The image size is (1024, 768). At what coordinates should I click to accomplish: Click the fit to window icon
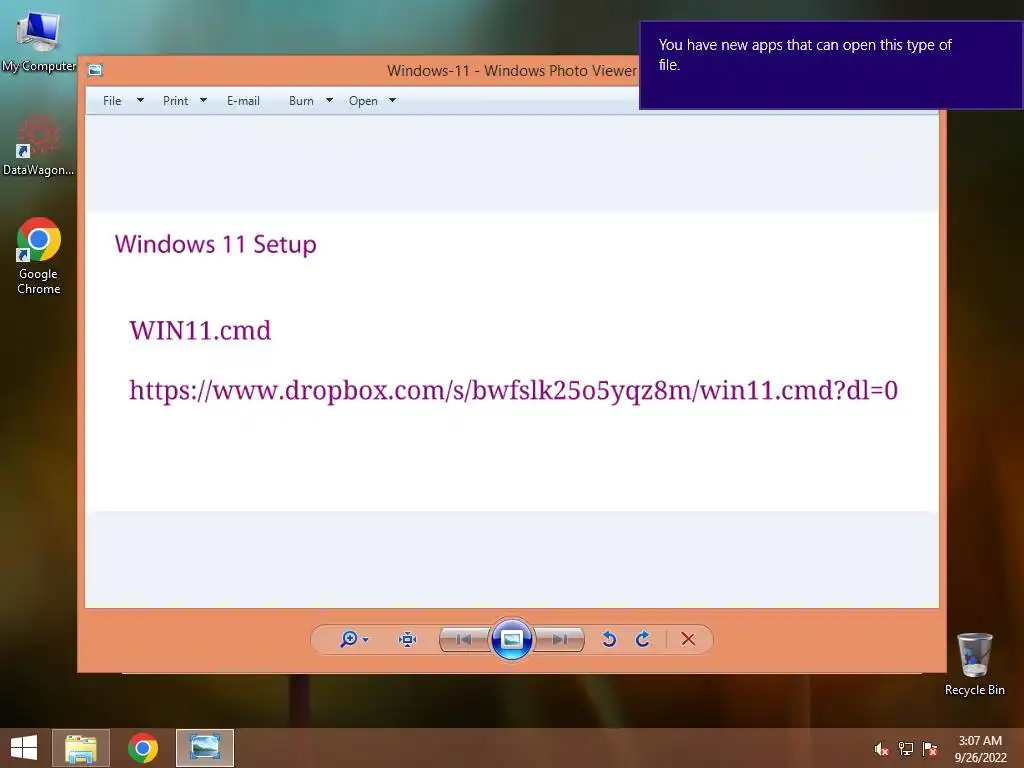(x=408, y=639)
